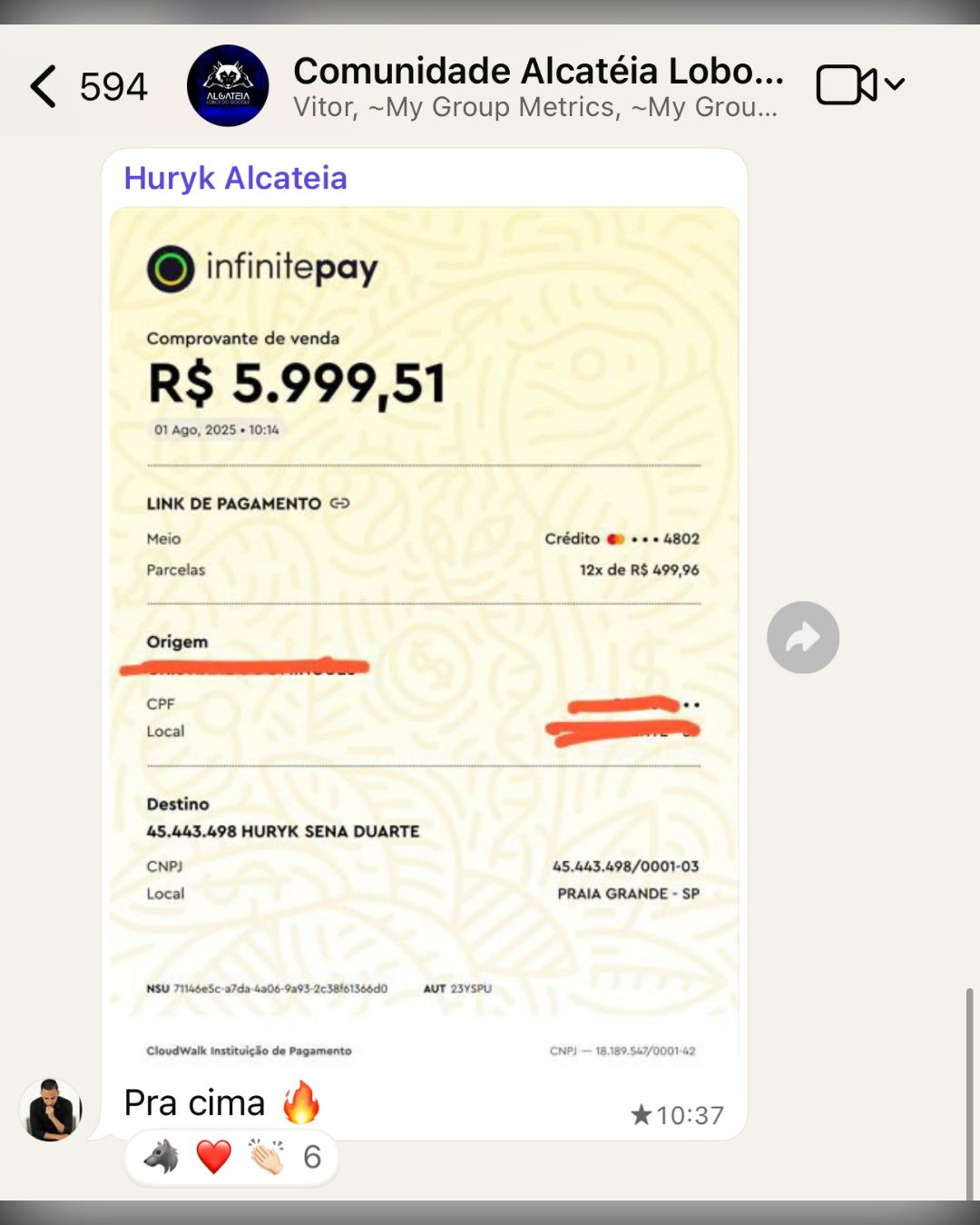Viewport: 980px width, 1225px height.
Task: Click the fire emoji in caption
Action: coord(301,1102)
